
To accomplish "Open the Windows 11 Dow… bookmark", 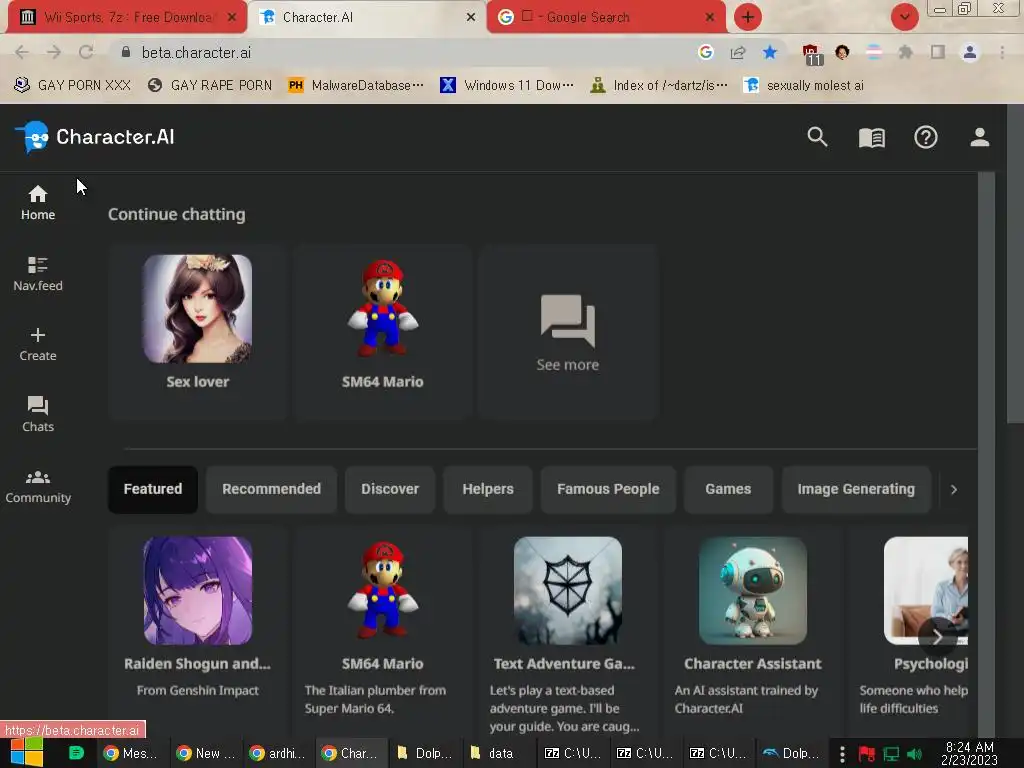I will click(507, 86).
